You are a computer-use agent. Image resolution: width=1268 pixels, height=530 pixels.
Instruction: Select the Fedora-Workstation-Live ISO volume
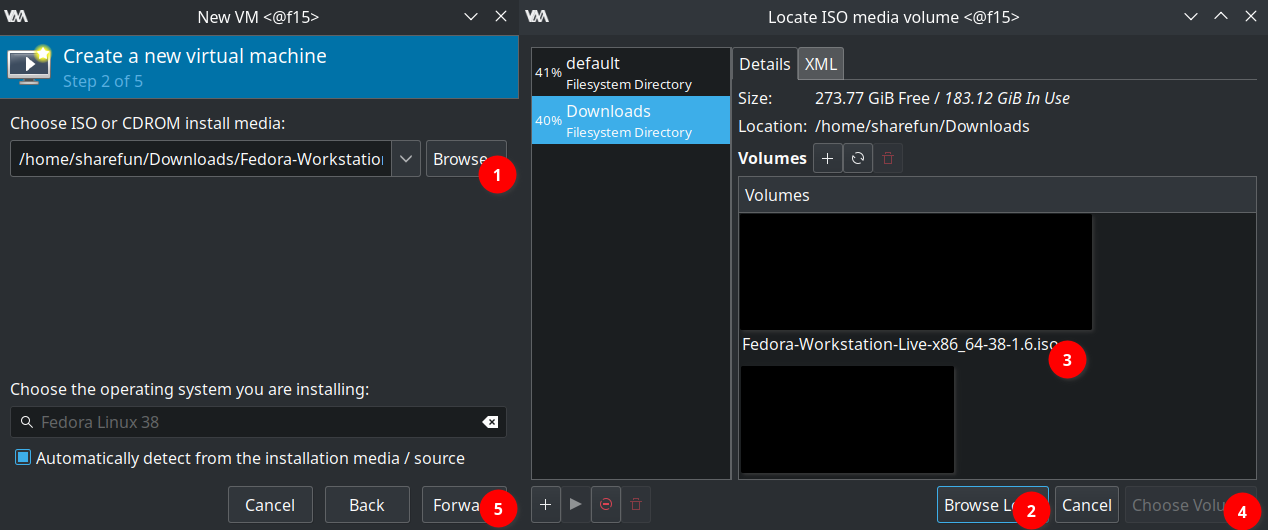[x=899, y=345]
